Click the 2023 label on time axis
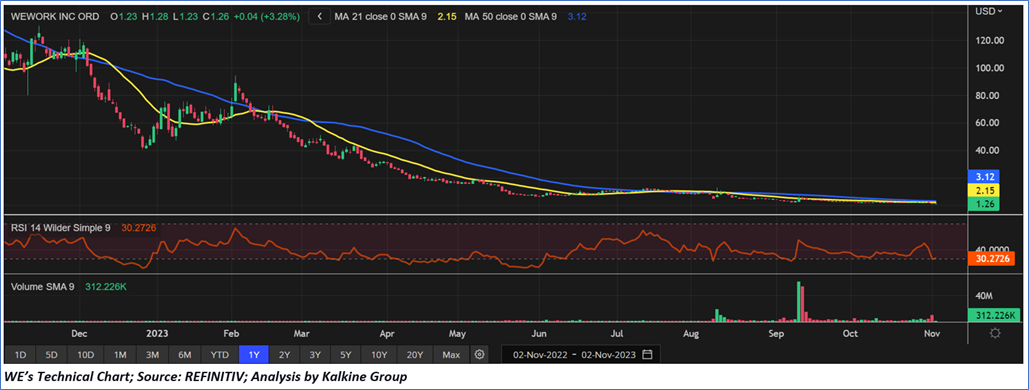 click(158, 334)
